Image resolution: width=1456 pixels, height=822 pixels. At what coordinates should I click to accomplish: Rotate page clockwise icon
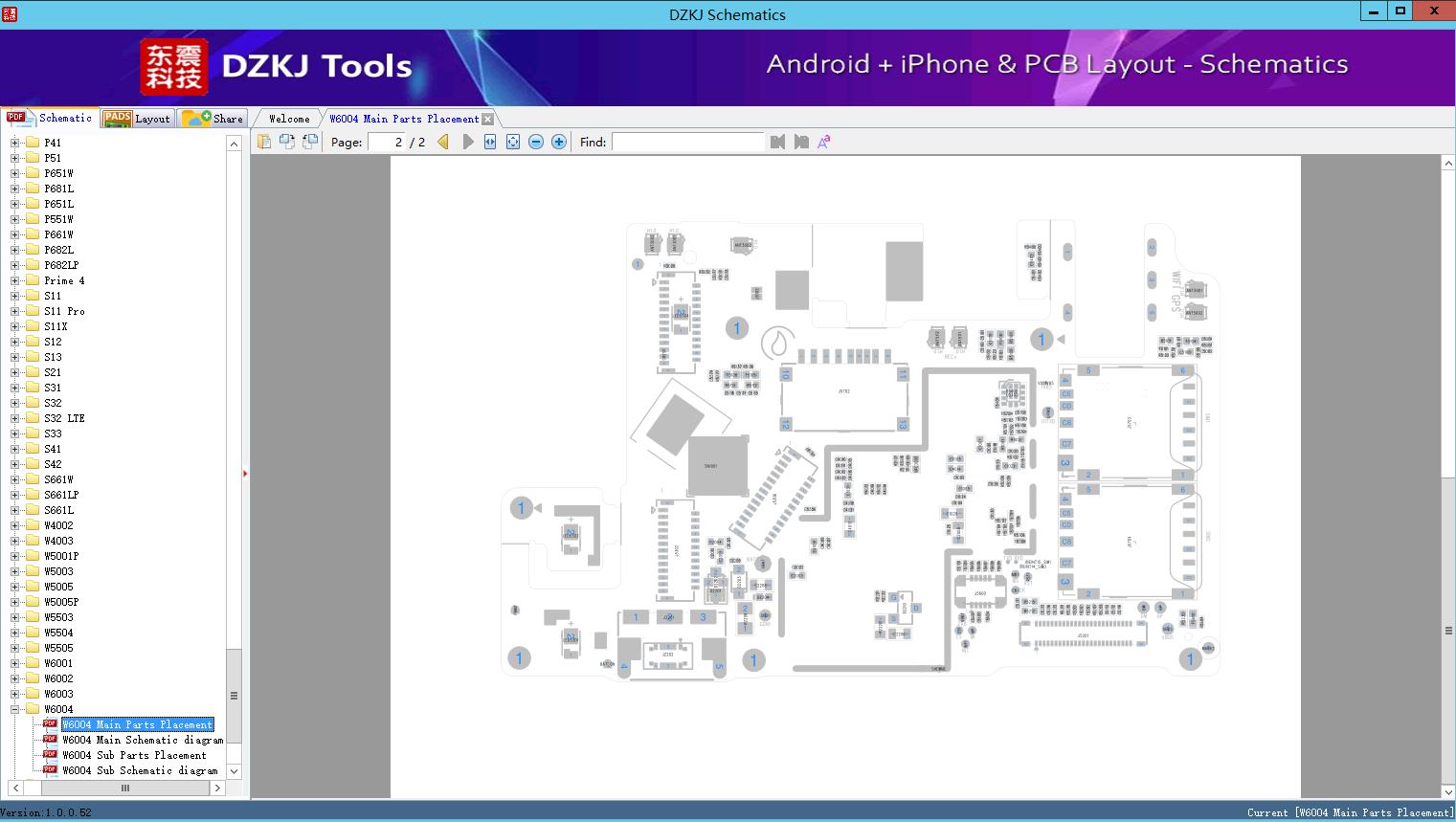click(x=287, y=142)
